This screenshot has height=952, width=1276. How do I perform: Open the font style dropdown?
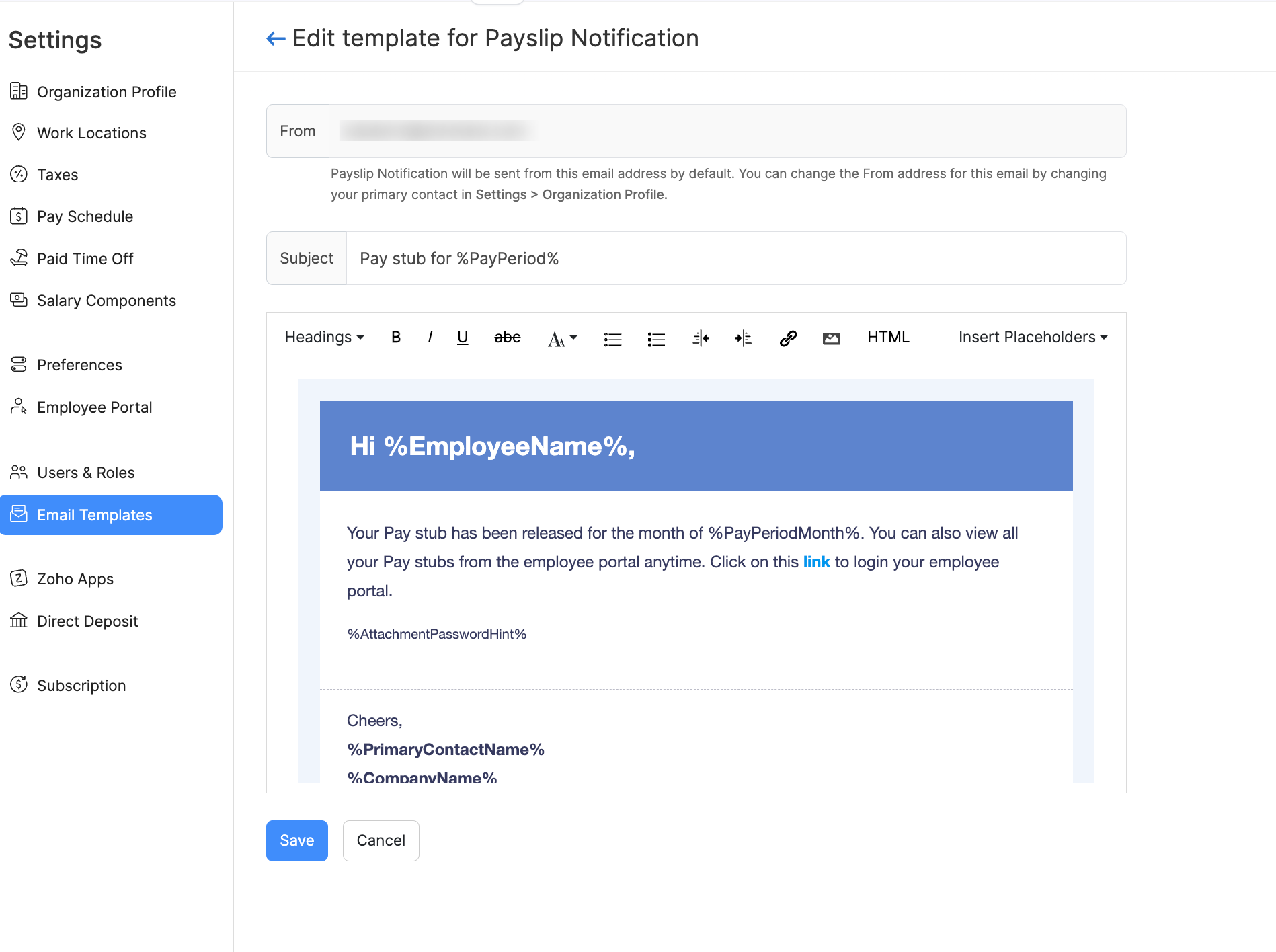click(561, 338)
